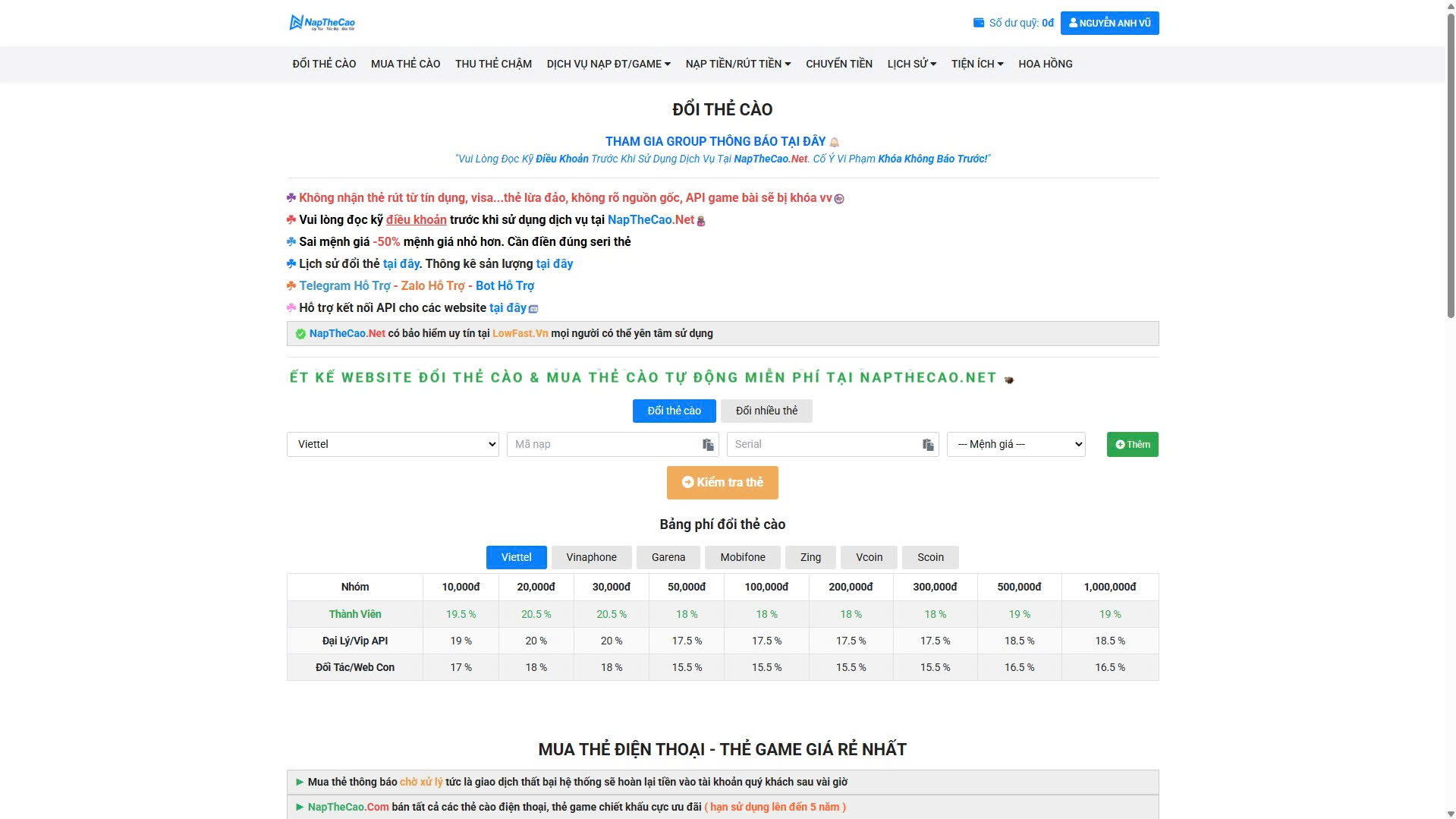1456x819 pixels.
Task: Open CHUYỂN TIỀN nav item
Action: [x=839, y=64]
